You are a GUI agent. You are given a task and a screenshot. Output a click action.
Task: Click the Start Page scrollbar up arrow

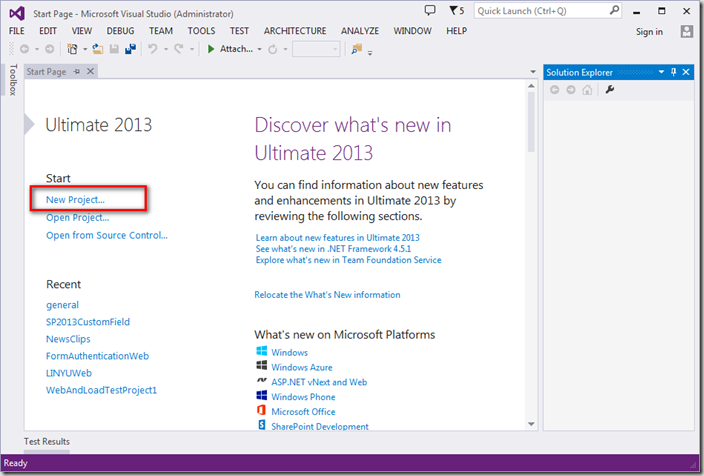[531, 86]
